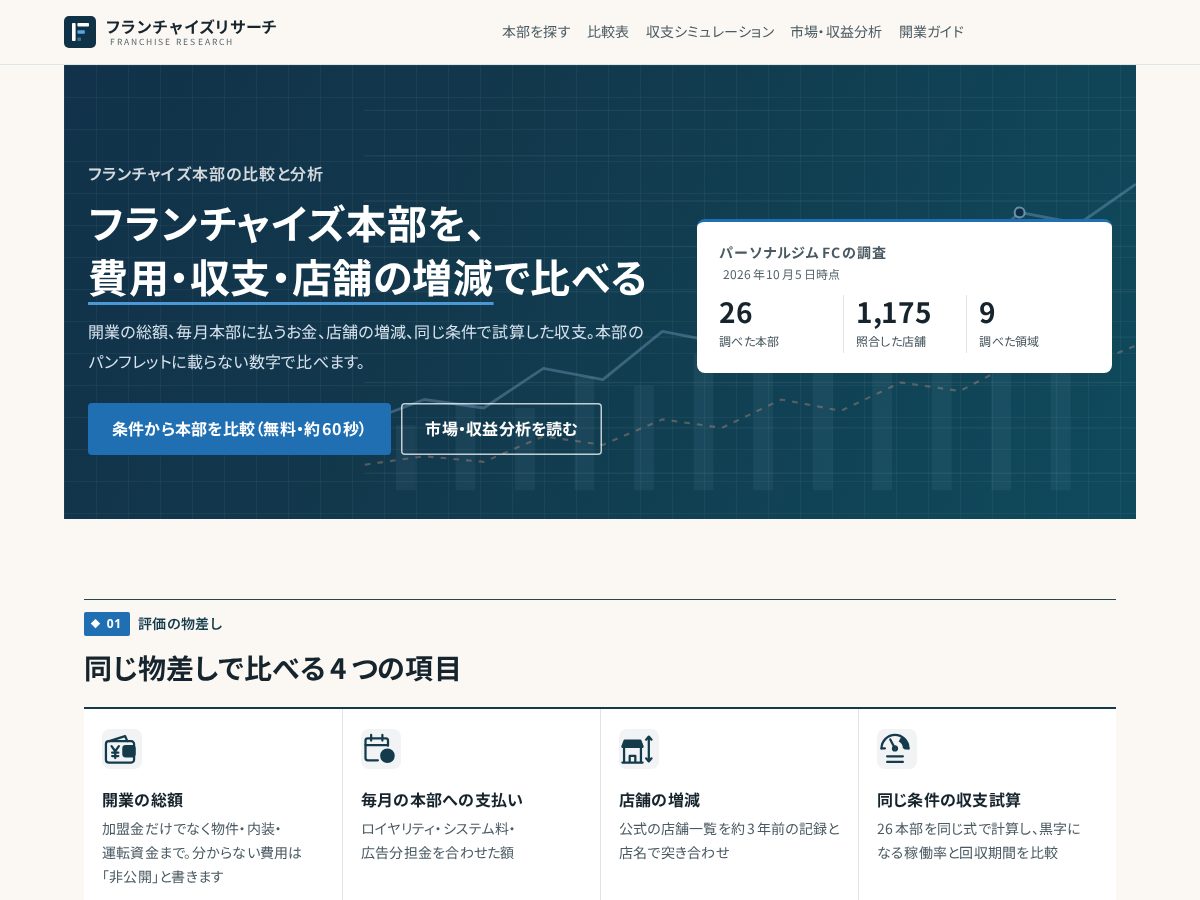
Task: Click the 店舗の増減 store icon
Action: coord(638,749)
